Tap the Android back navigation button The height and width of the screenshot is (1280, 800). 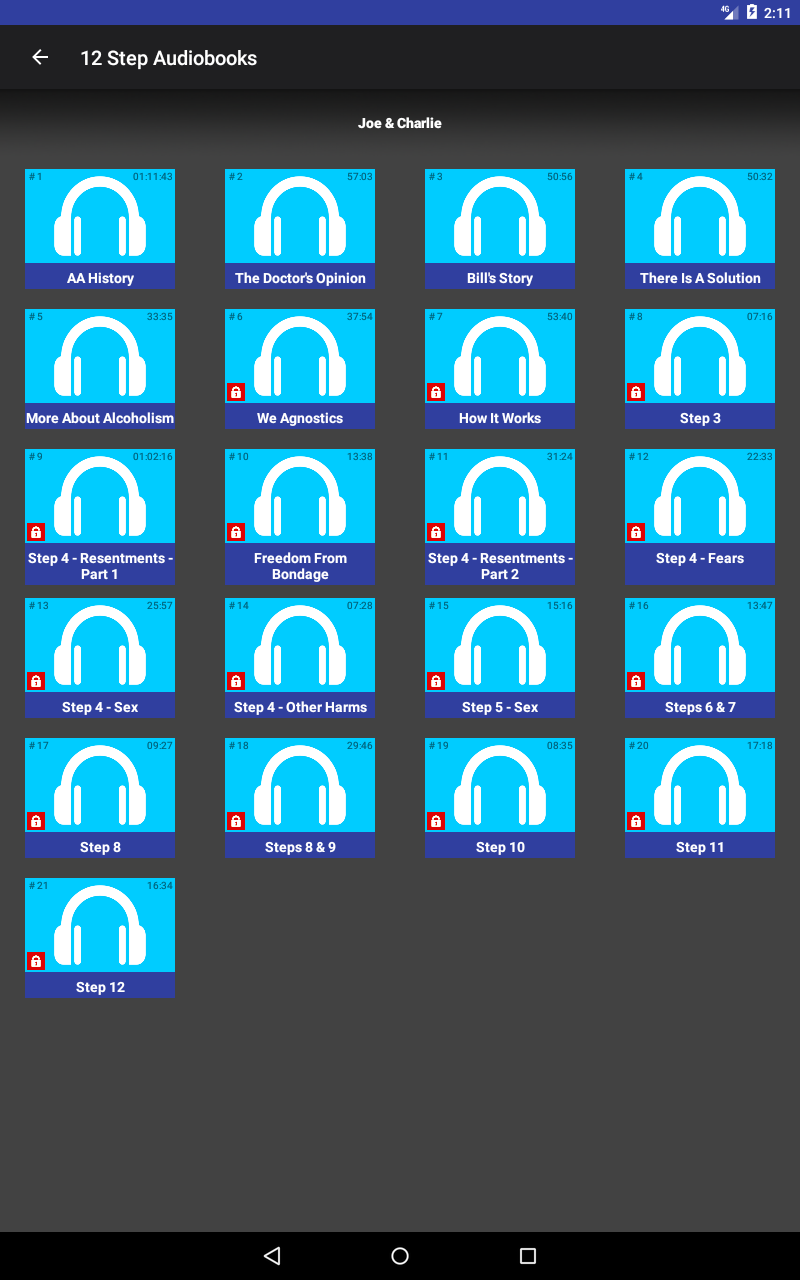pyautogui.click(x=272, y=1256)
